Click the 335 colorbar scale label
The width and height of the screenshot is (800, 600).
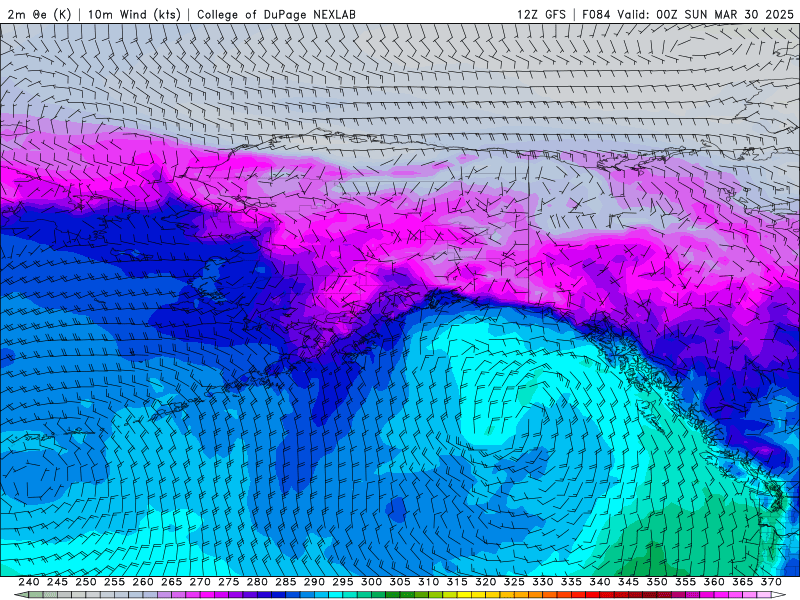click(x=571, y=582)
